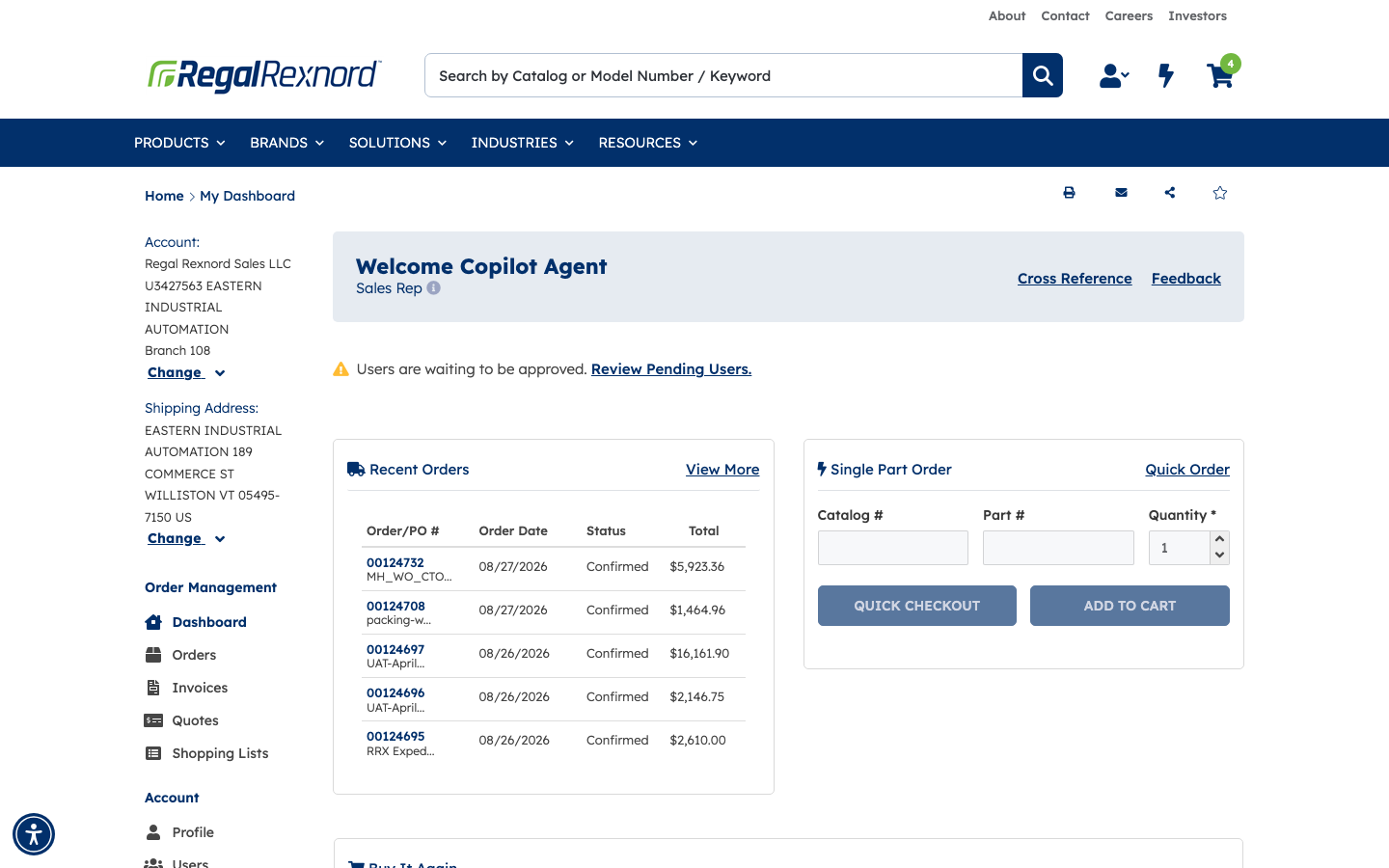Click Review Pending Users link
The image size is (1389, 868).
click(x=671, y=369)
